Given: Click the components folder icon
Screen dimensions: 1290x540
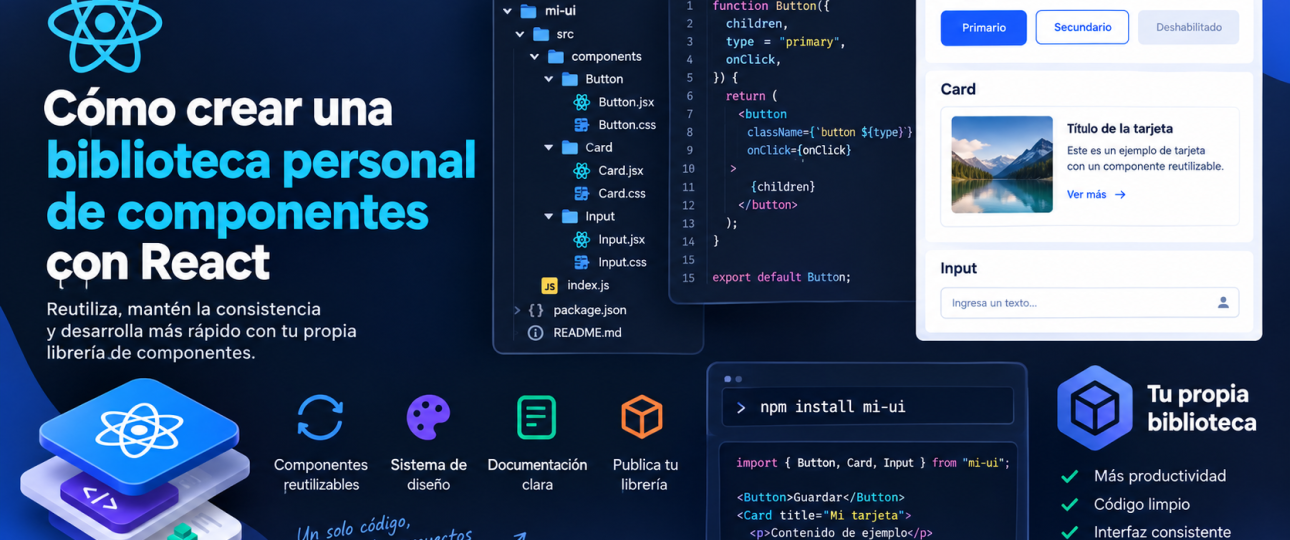Looking at the screenshot, I should (556, 57).
